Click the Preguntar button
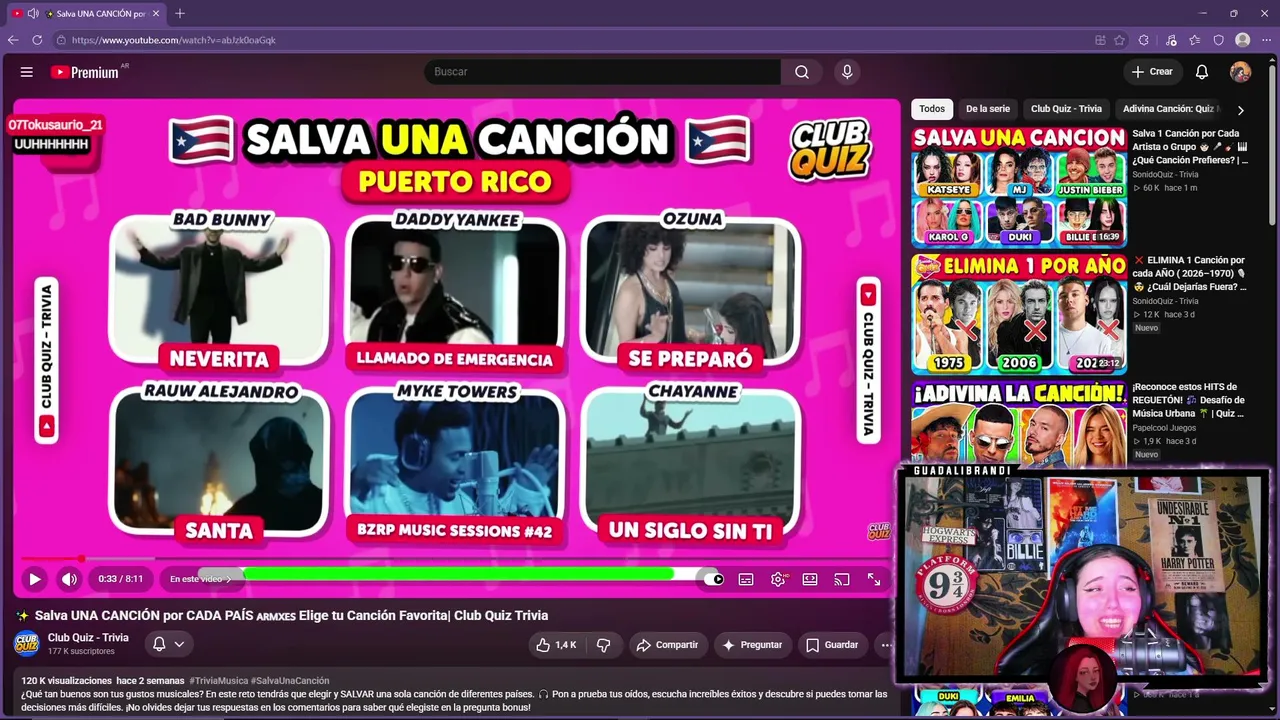 coord(752,645)
